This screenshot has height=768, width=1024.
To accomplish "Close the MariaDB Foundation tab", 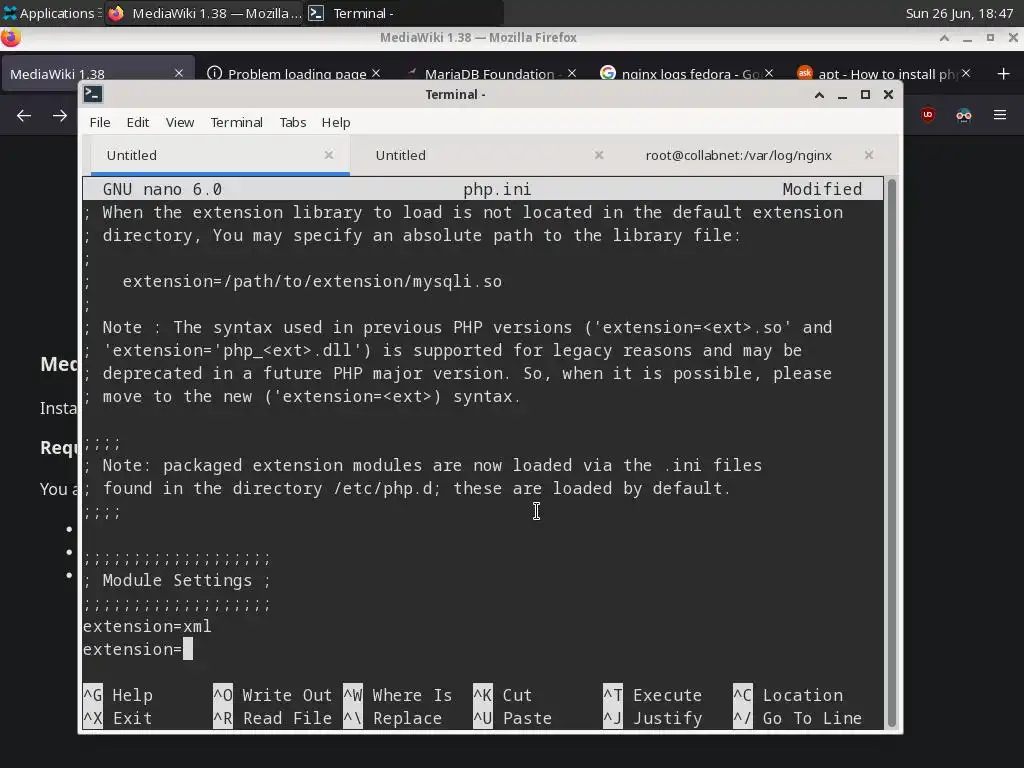I will [x=572, y=73].
